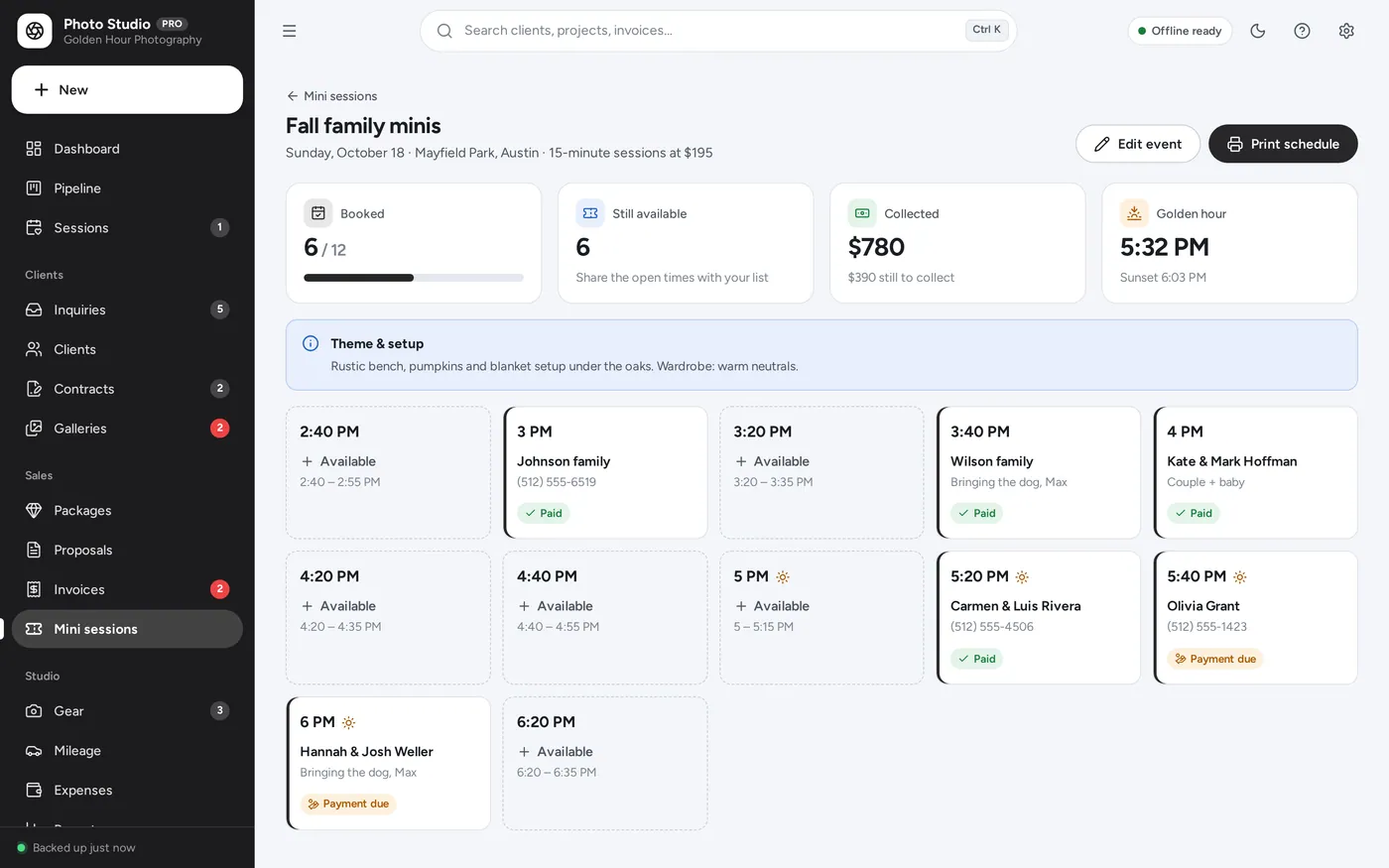Click Payment due badge for Olivia Grant
The width and height of the screenshot is (1389, 868).
[1215, 659]
